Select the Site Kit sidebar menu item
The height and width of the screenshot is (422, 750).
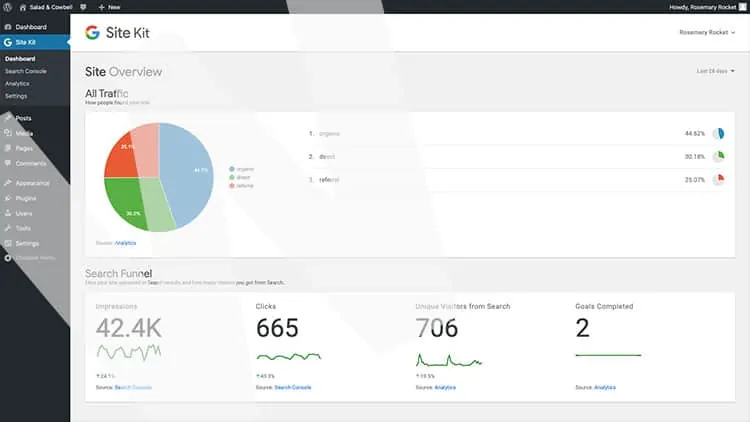pyautogui.click(x=35, y=42)
